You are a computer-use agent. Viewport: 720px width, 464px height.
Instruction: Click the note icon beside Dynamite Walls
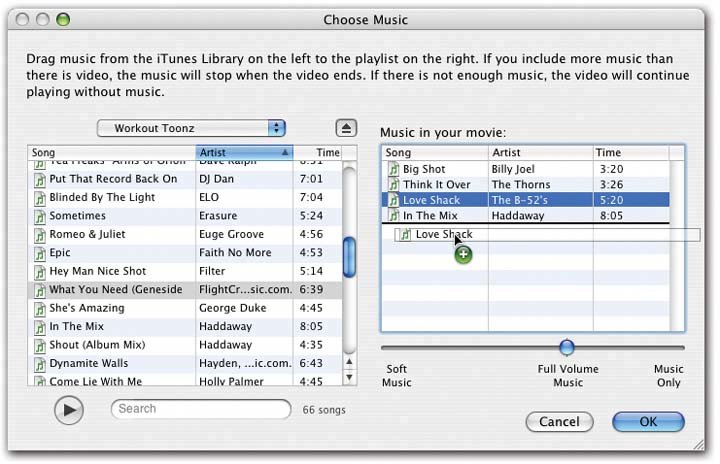(x=40, y=364)
